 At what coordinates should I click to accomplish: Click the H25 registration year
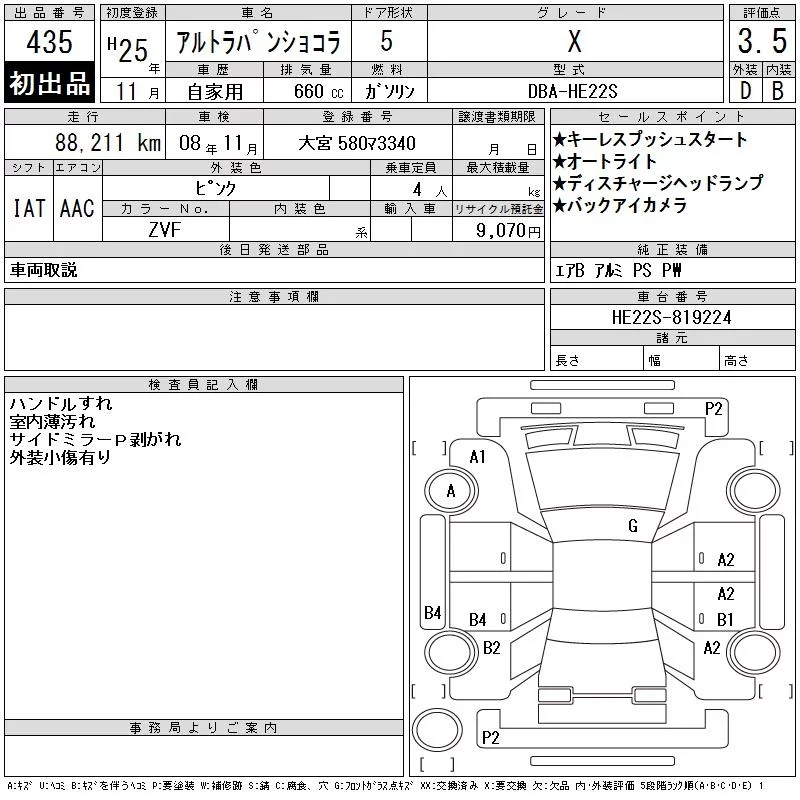[x=128, y=51]
